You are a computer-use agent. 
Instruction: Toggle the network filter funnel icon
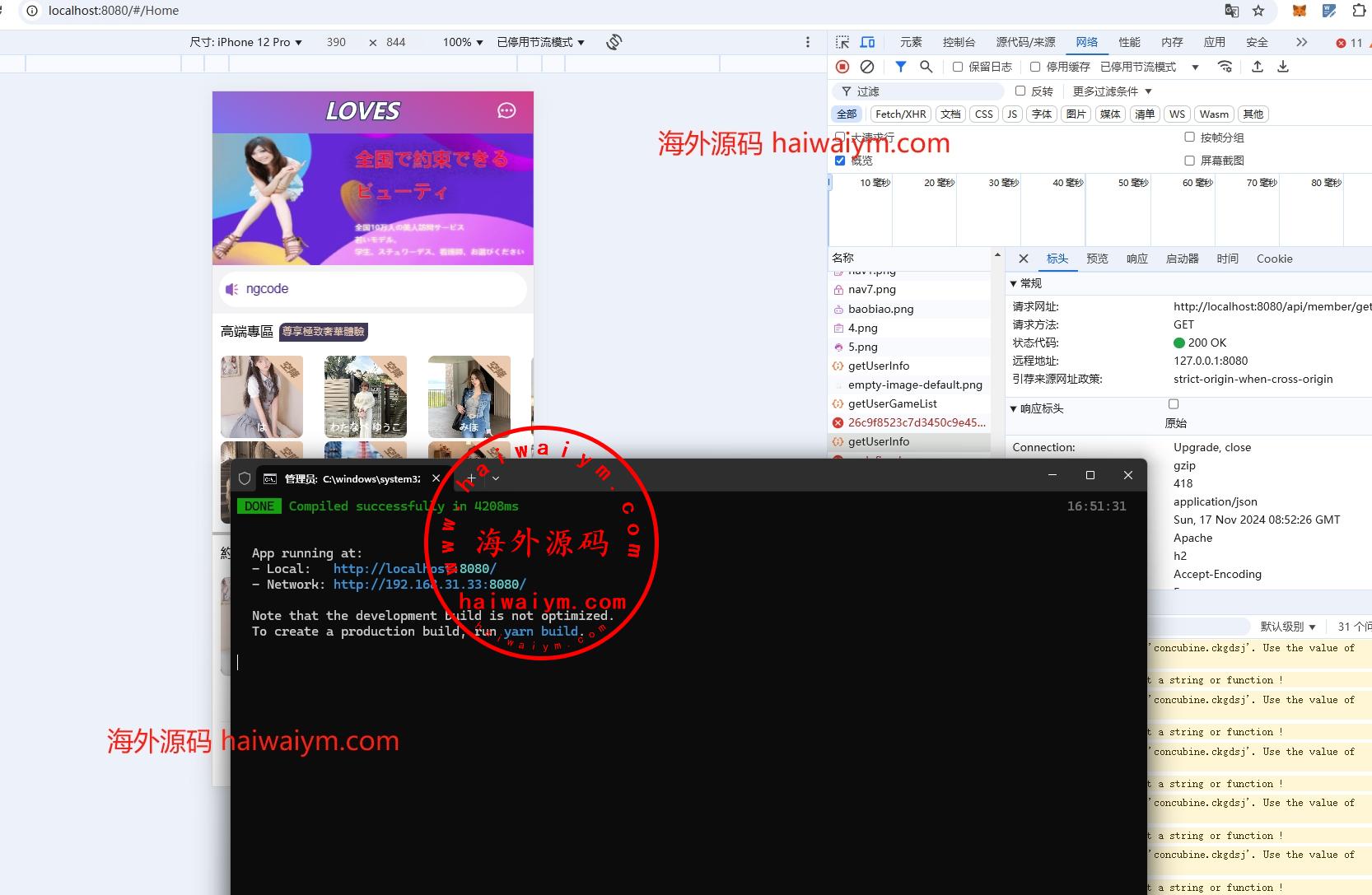900,67
